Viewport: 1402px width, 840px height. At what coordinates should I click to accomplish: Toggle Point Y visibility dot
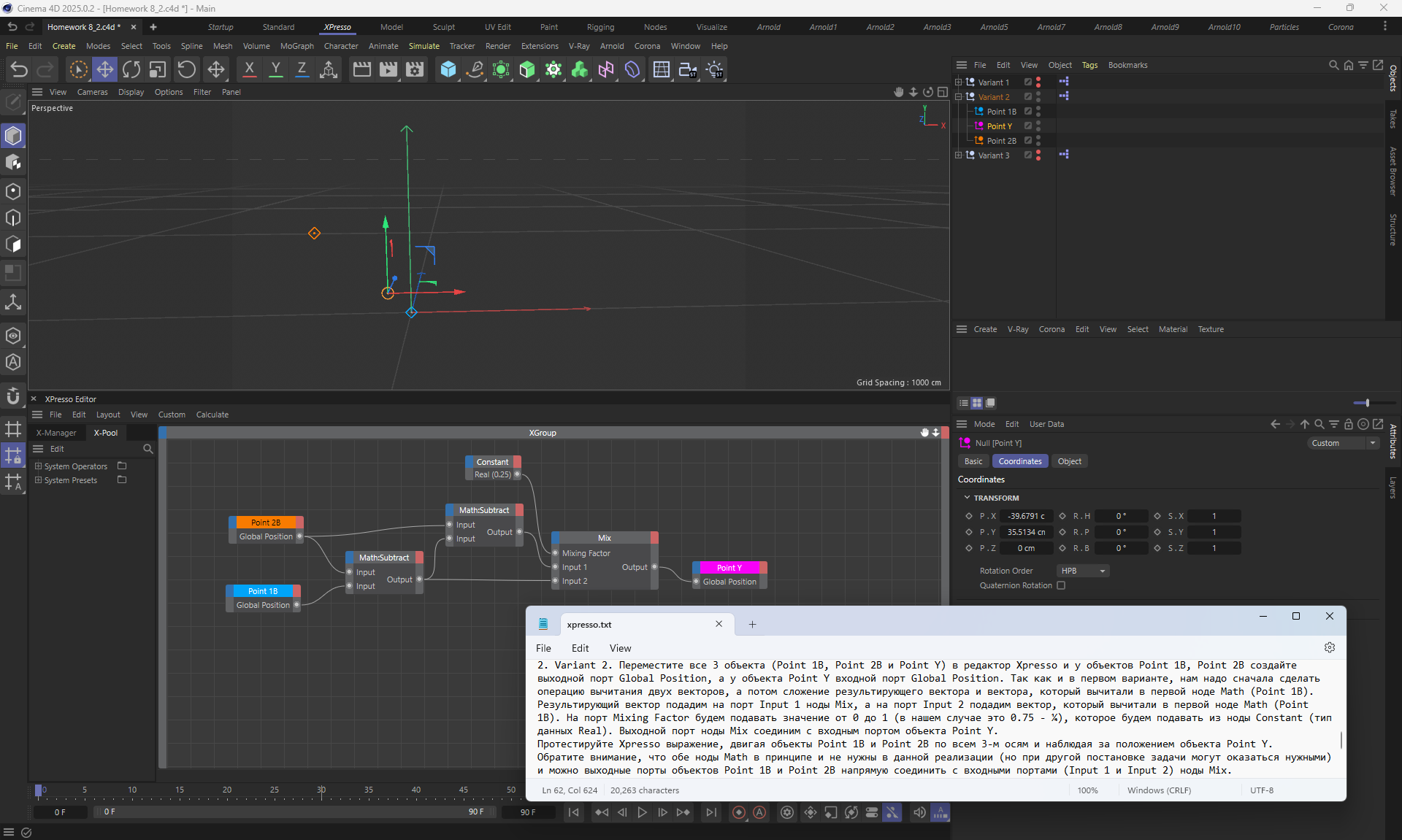pyautogui.click(x=1038, y=123)
